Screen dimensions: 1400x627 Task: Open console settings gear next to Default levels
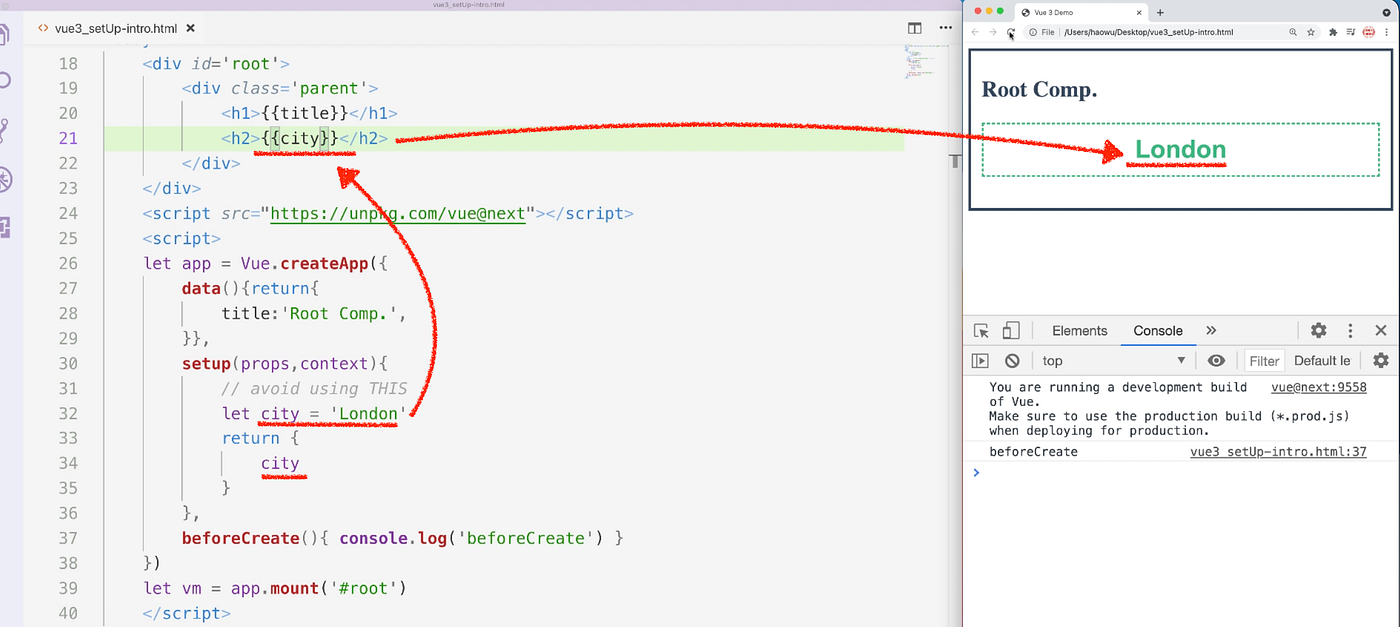1381,360
